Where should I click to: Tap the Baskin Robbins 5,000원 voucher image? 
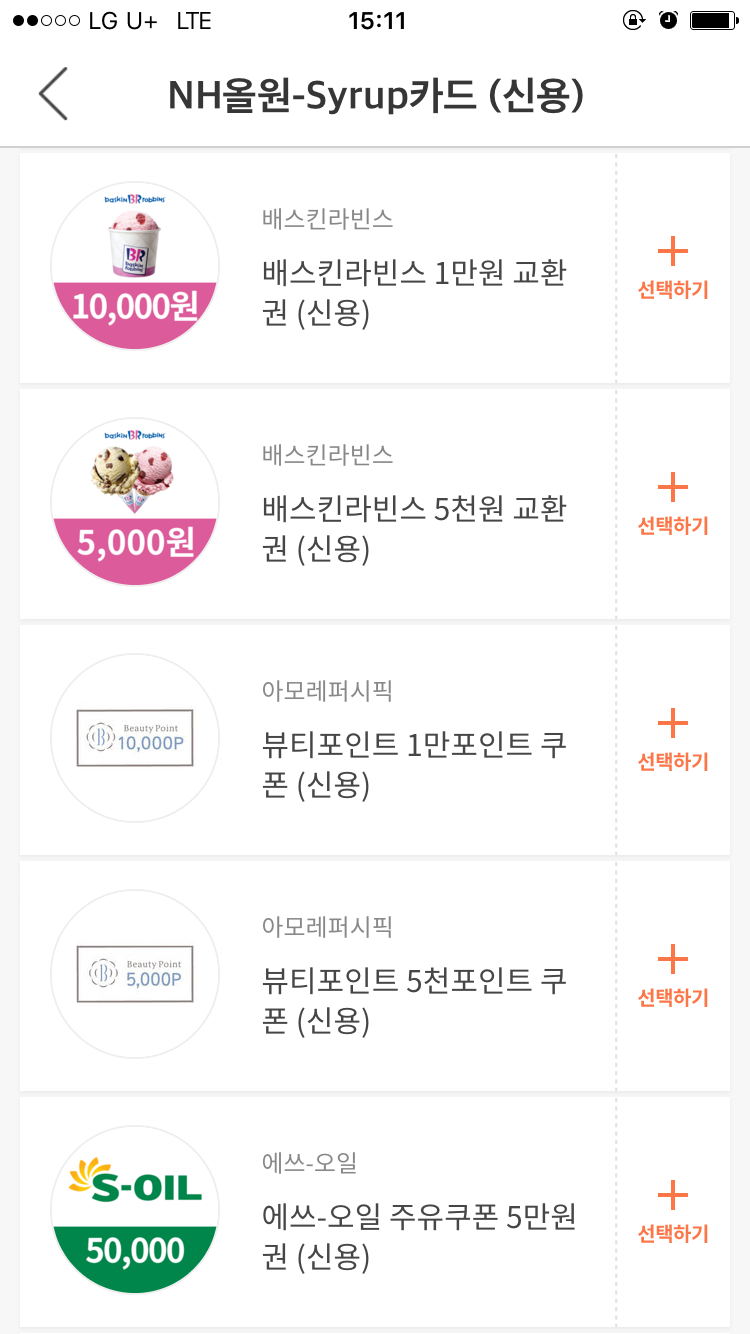135,502
